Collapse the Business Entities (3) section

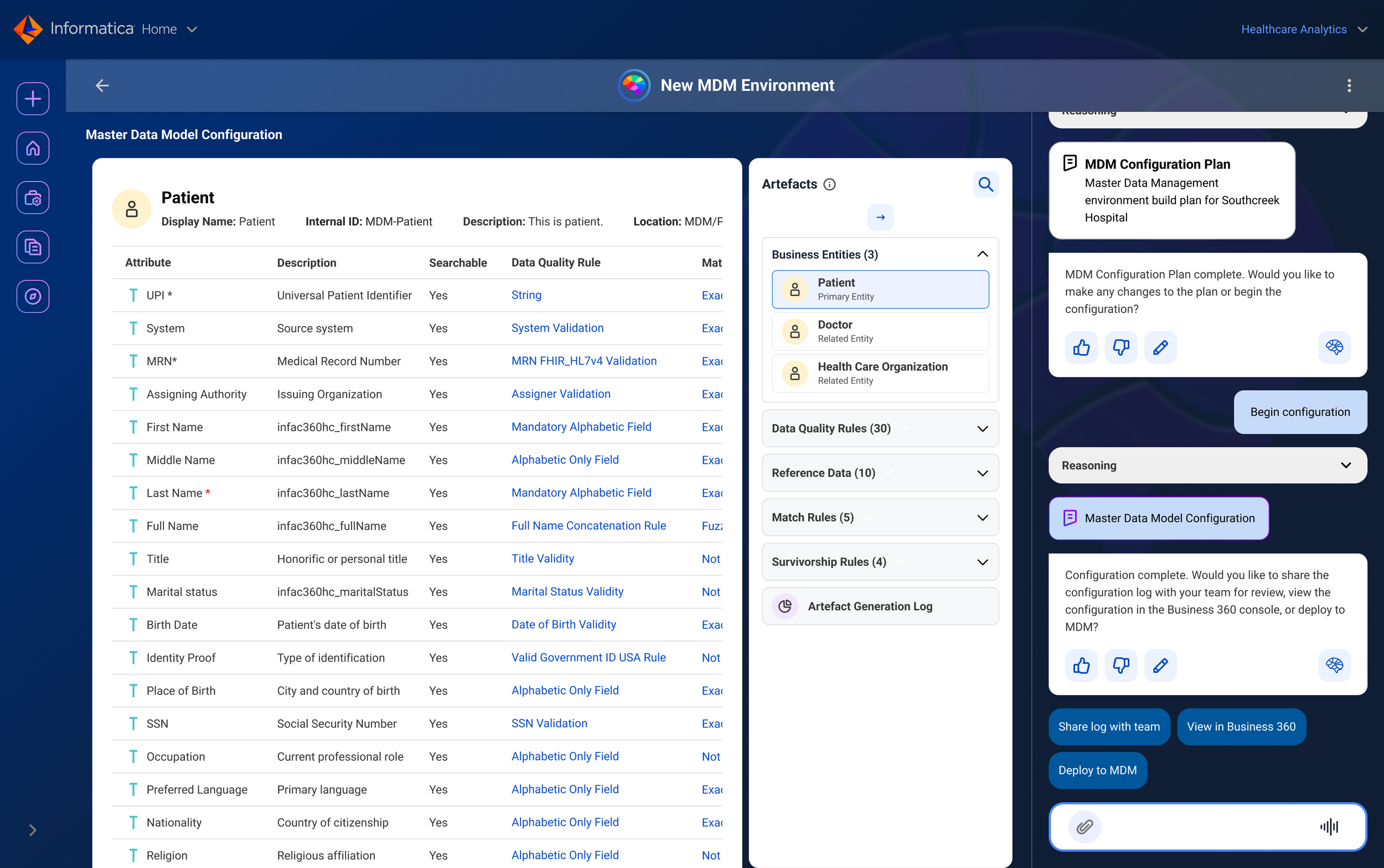[x=982, y=254]
